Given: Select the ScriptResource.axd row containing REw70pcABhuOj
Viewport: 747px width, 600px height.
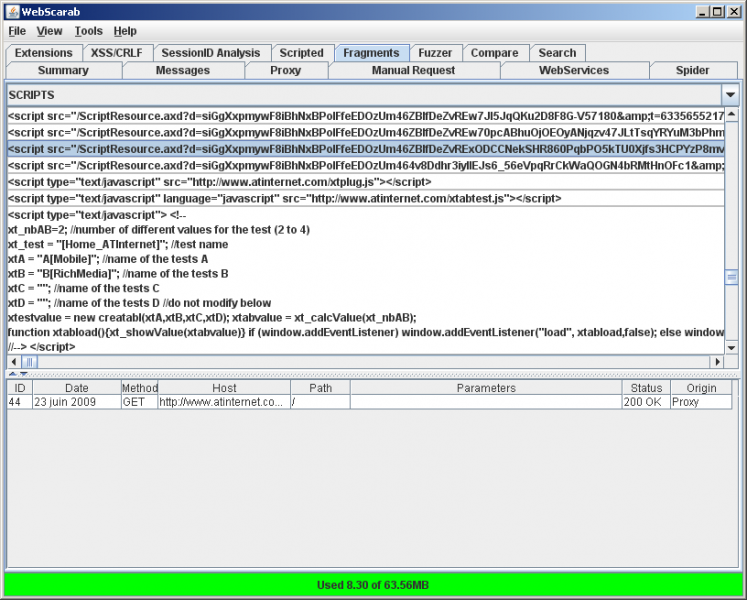Looking at the screenshot, I should coord(365,132).
